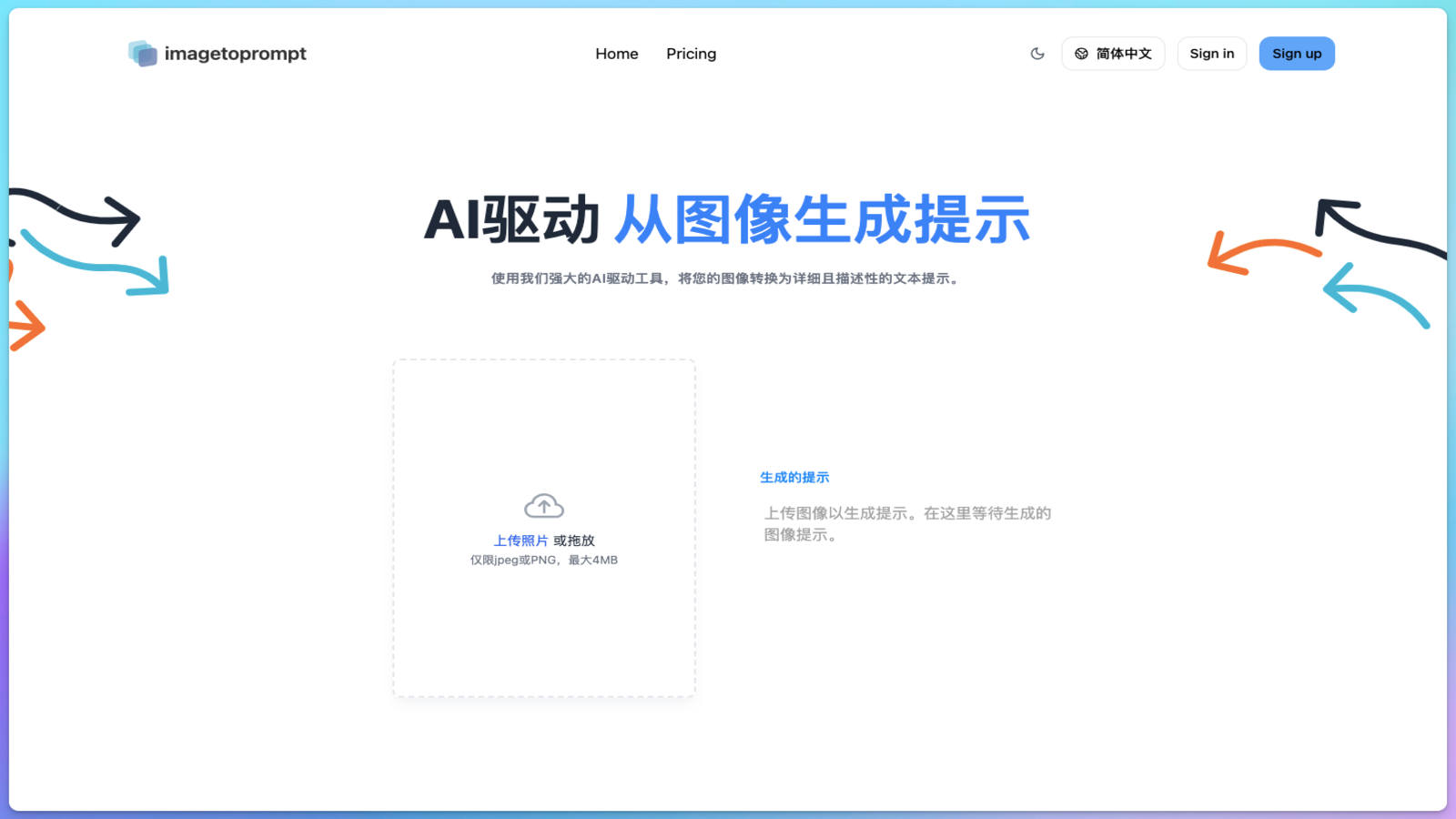Click the 上传图像以生成提示 placeholder text
Viewport: 1456px width, 819px height.
[907, 523]
